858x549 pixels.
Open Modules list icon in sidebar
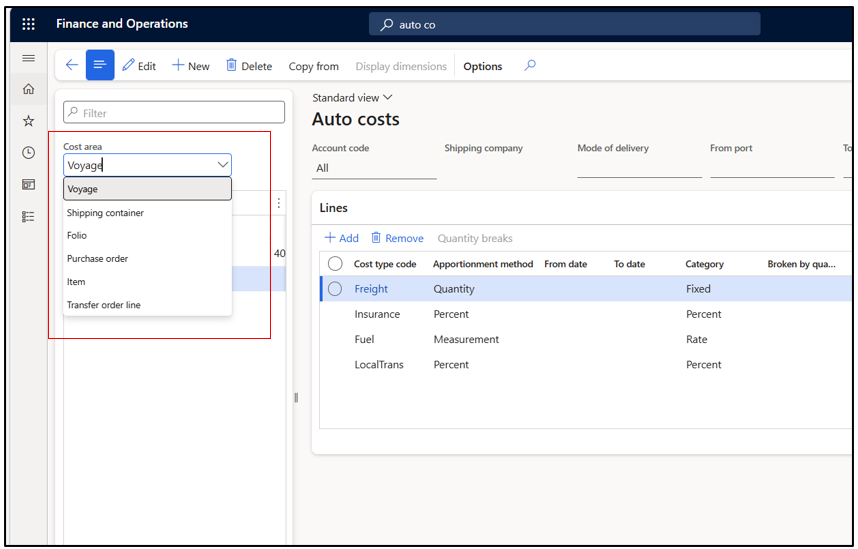click(28, 217)
